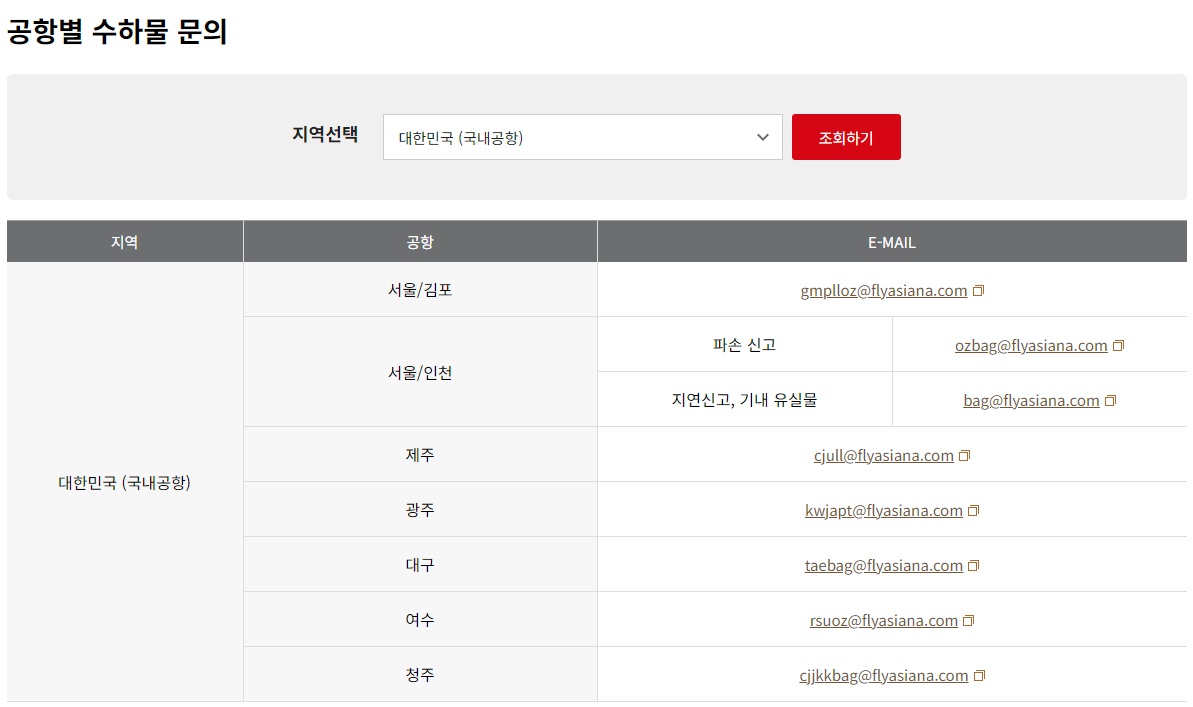Viewport: 1193px width, 707px height.
Task: Open cjull@flyasiana.com email link
Action: (x=883, y=455)
